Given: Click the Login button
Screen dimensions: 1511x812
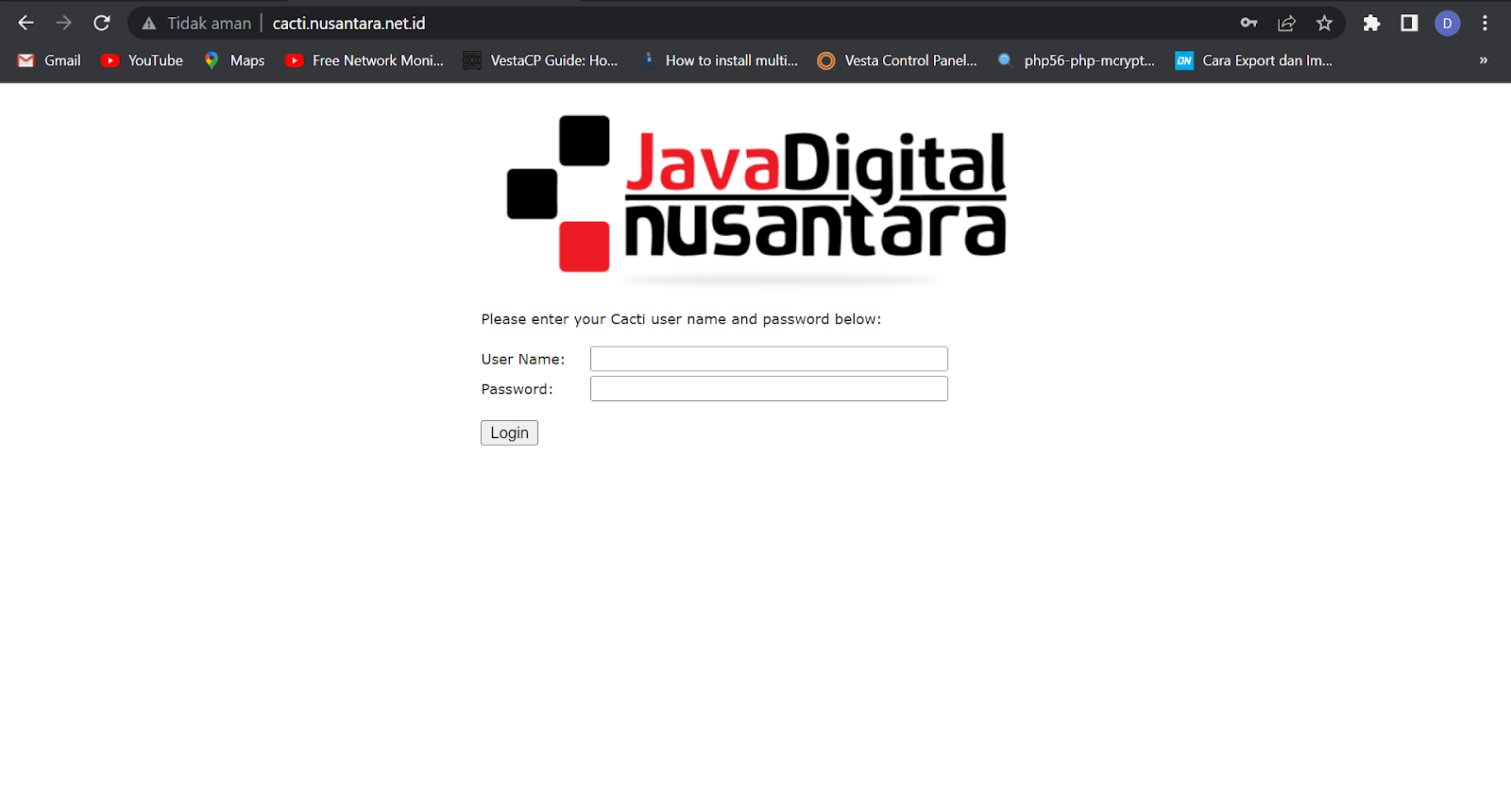Looking at the screenshot, I should pos(509,432).
